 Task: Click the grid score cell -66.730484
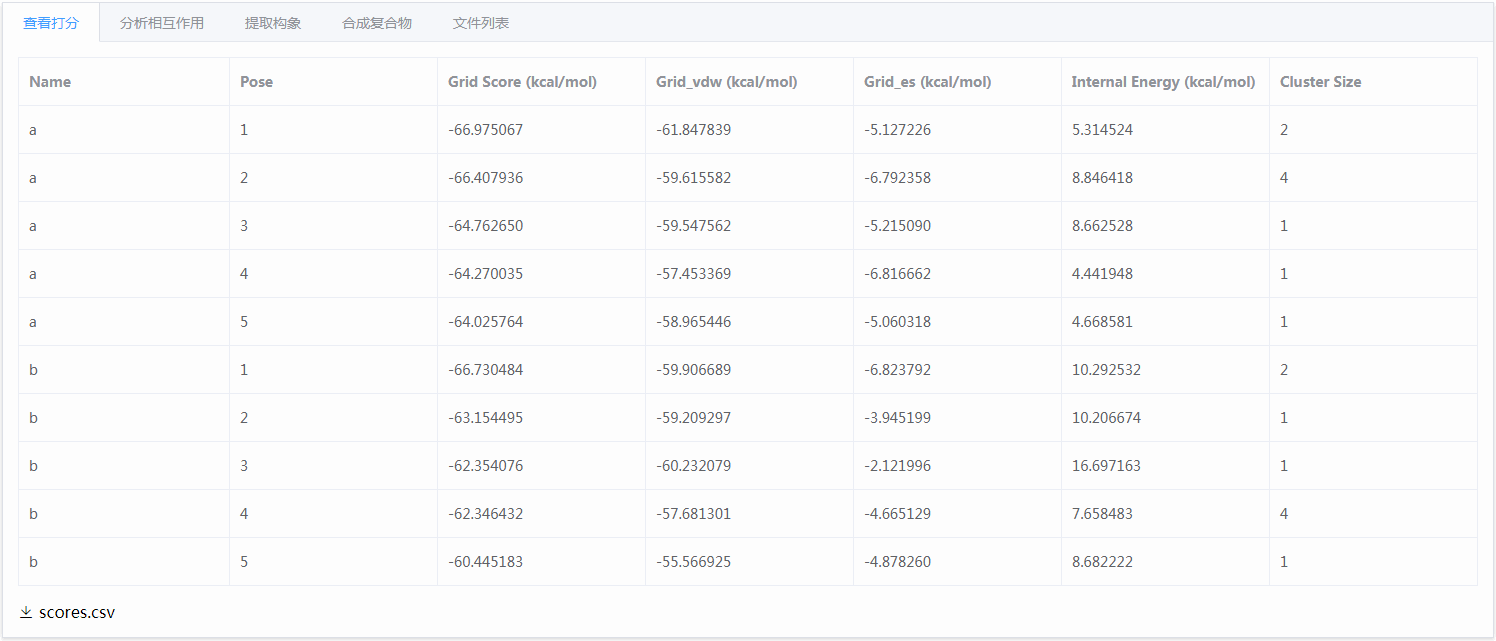pyautogui.click(x=485, y=370)
